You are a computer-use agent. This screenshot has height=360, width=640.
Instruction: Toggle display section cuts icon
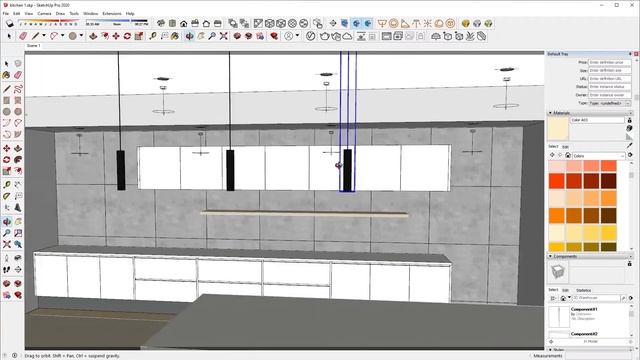pyautogui.click(x=356, y=23)
